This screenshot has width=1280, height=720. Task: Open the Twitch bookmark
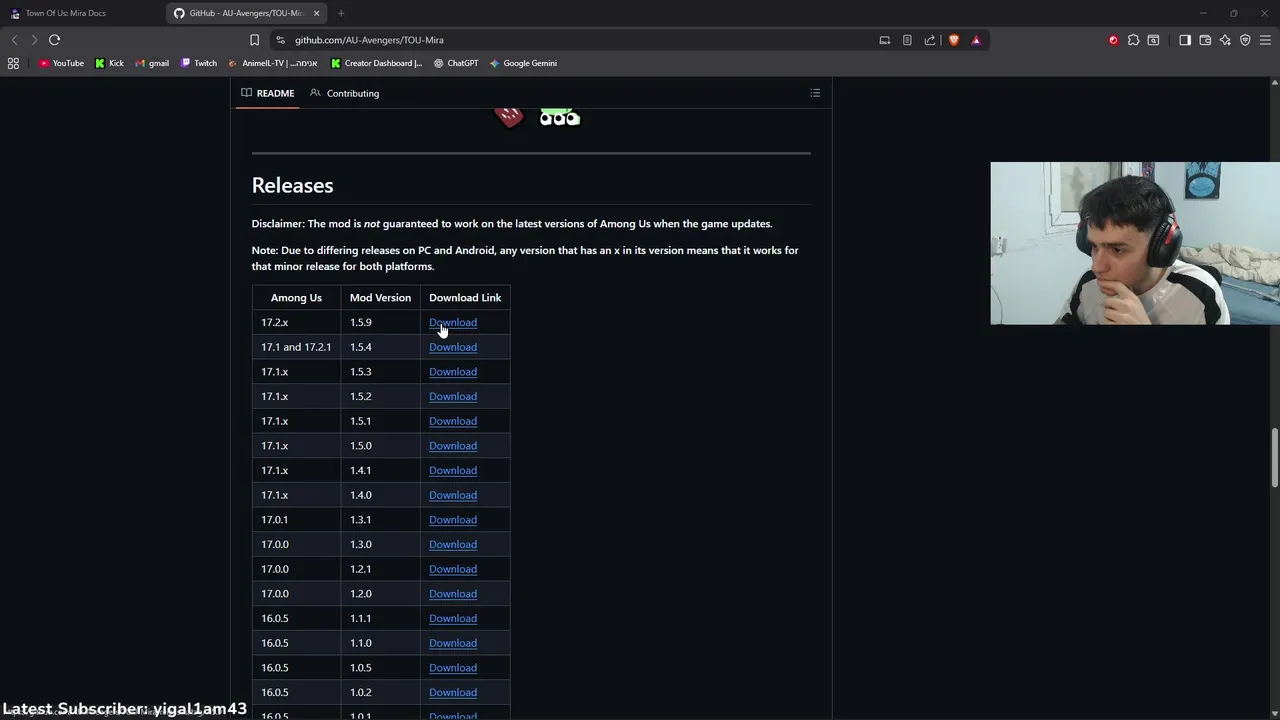click(199, 63)
